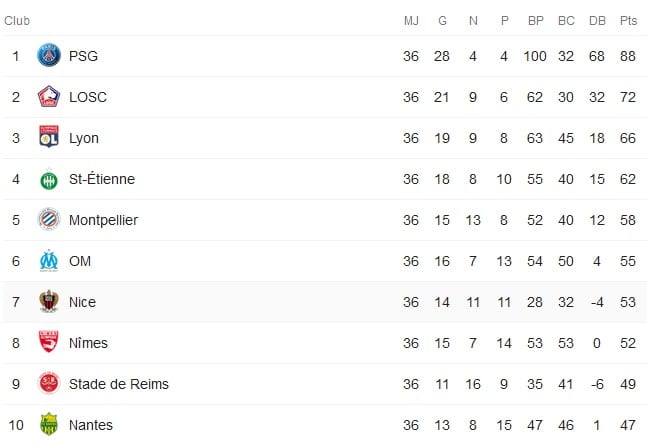The width and height of the screenshot is (647, 445).
Task: Open the Stade de Reims logo
Action: [x=49, y=383]
